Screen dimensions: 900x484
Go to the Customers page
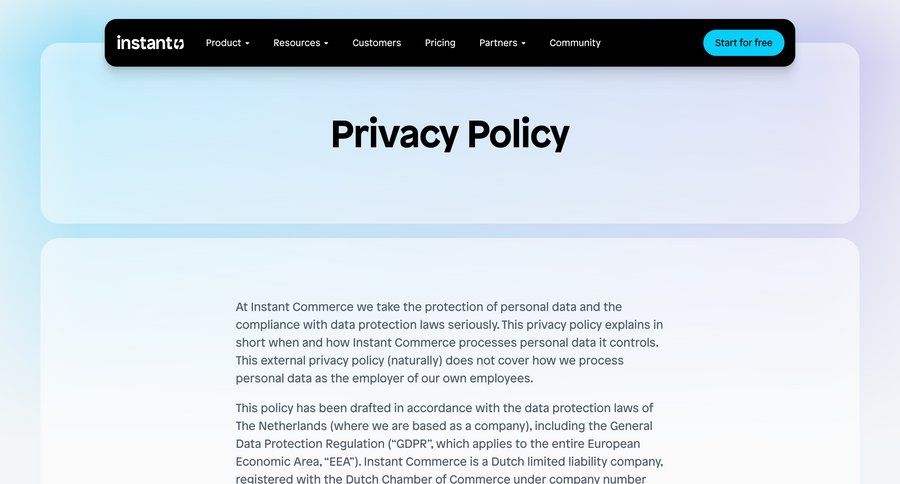[x=376, y=43]
